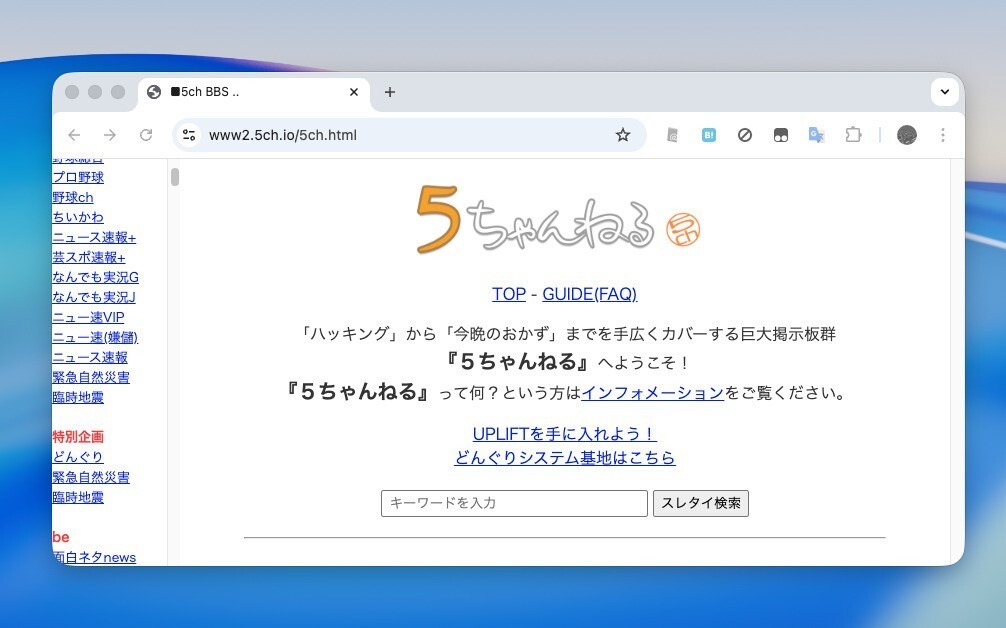1006x628 pixels.
Task: Open site information icon in address bar
Action: click(189, 135)
